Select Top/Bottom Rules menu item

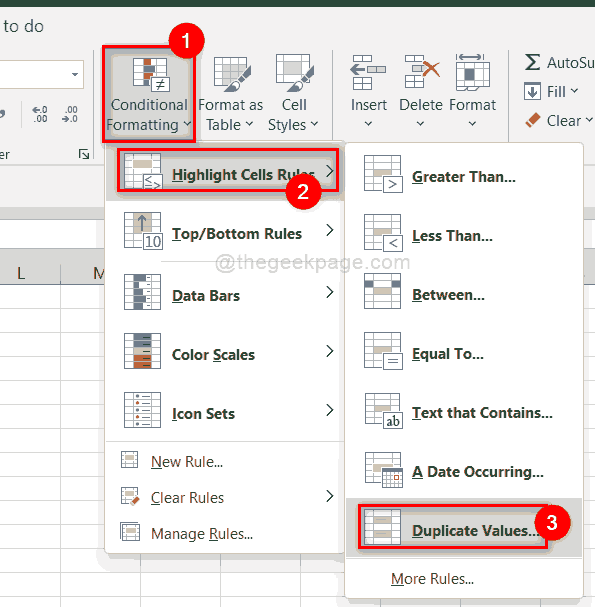(225, 231)
